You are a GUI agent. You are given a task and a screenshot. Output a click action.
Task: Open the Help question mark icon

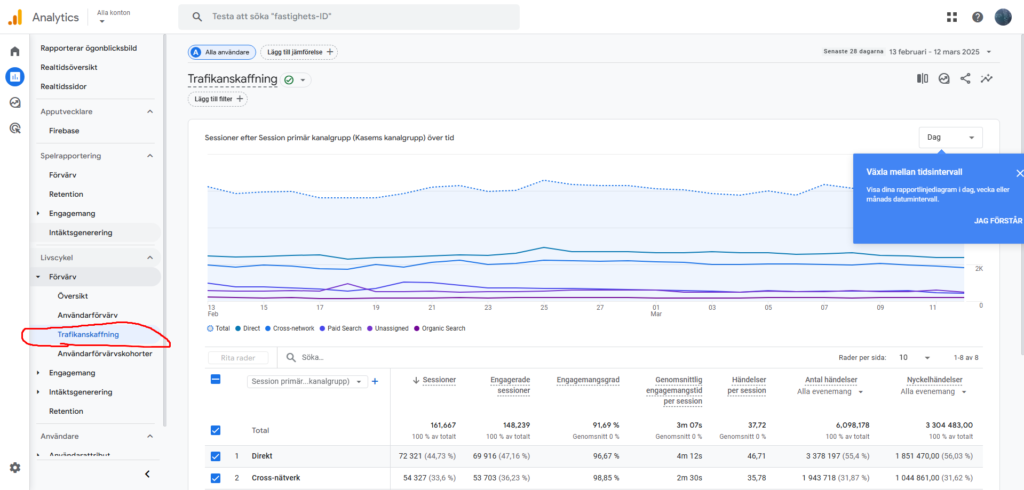click(977, 17)
